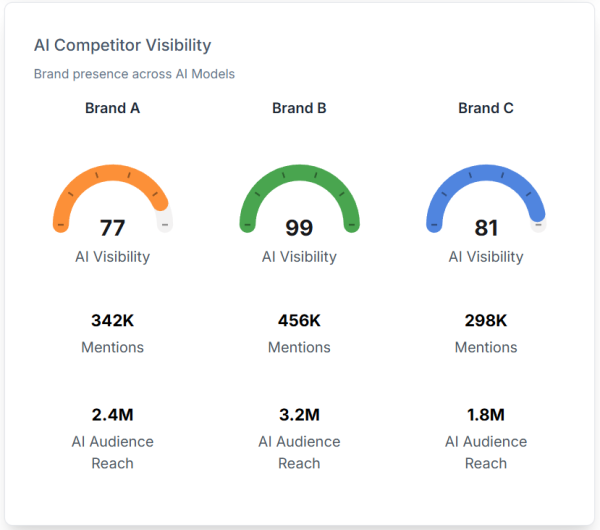Image resolution: width=600 pixels, height=530 pixels.
Task: Click the 2.4M audience reach figure
Action: pyautogui.click(x=112, y=415)
